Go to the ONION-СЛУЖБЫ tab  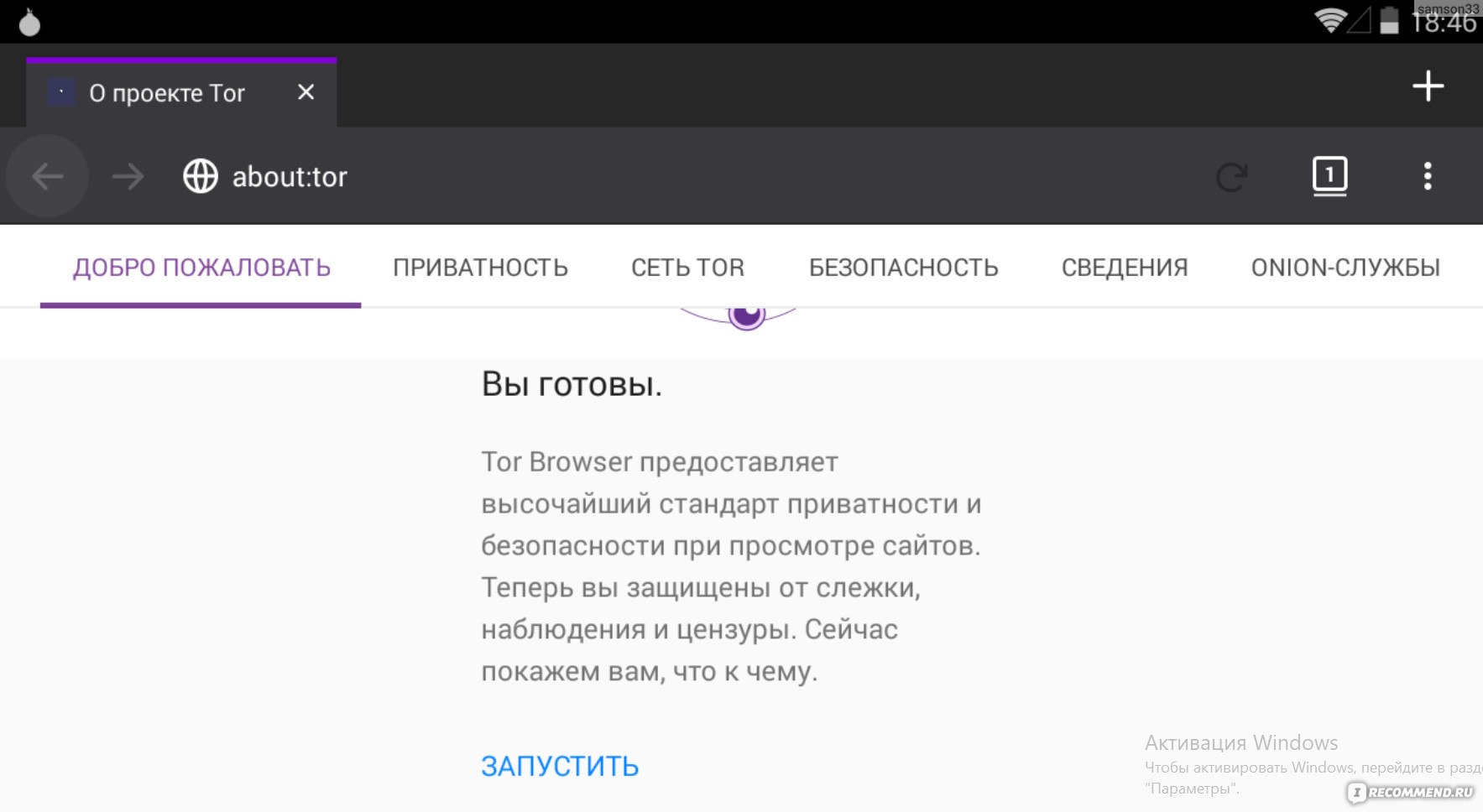(1345, 268)
